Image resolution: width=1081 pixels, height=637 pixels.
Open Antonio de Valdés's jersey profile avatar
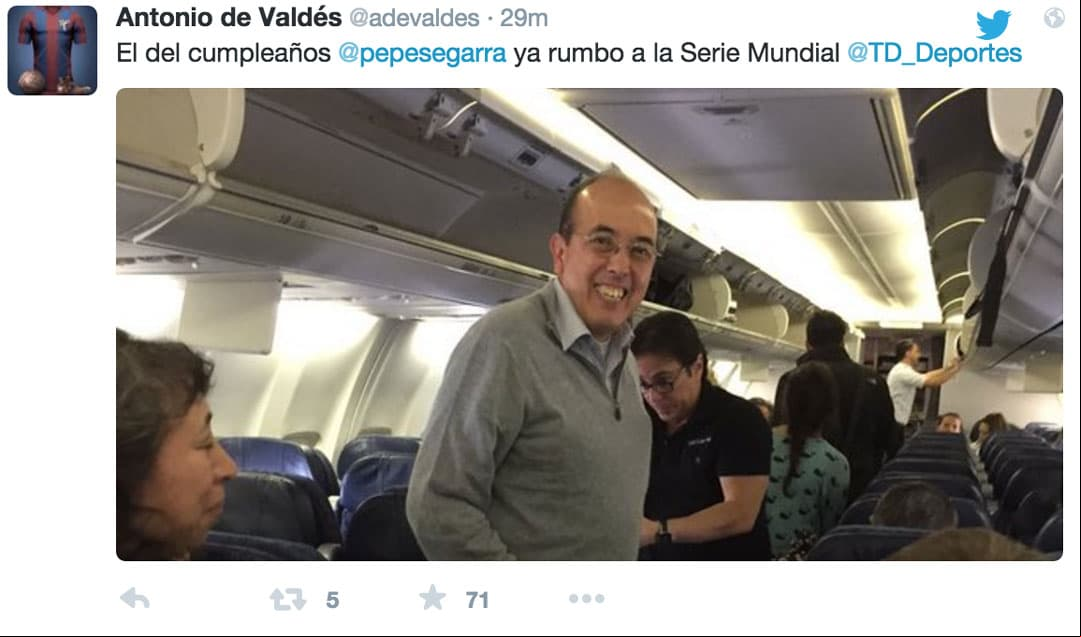(x=52, y=50)
